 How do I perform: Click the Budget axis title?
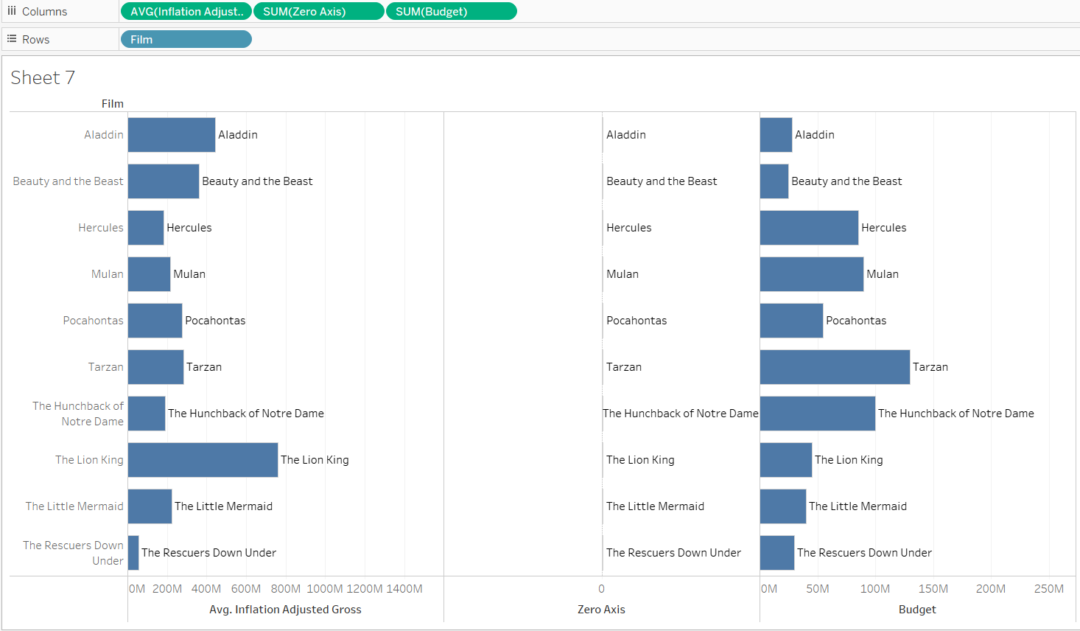pos(916,609)
